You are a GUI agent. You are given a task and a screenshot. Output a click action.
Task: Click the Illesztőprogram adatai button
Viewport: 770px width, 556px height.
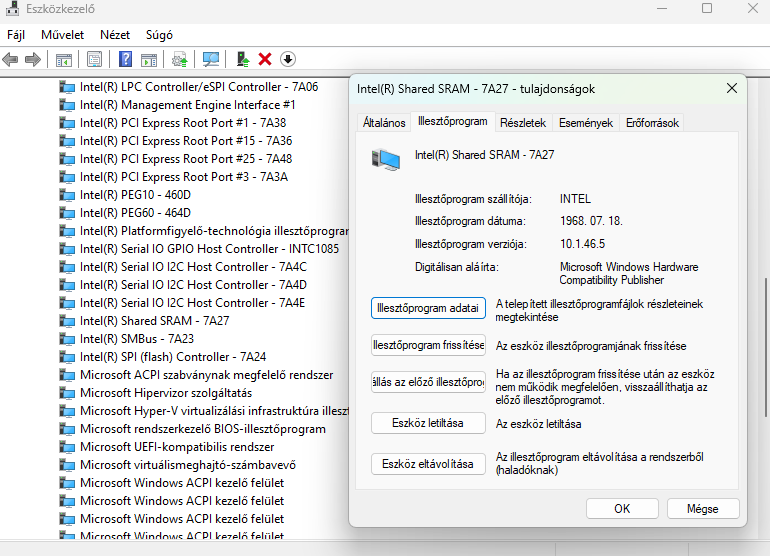pyautogui.click(x=428, y=308)
